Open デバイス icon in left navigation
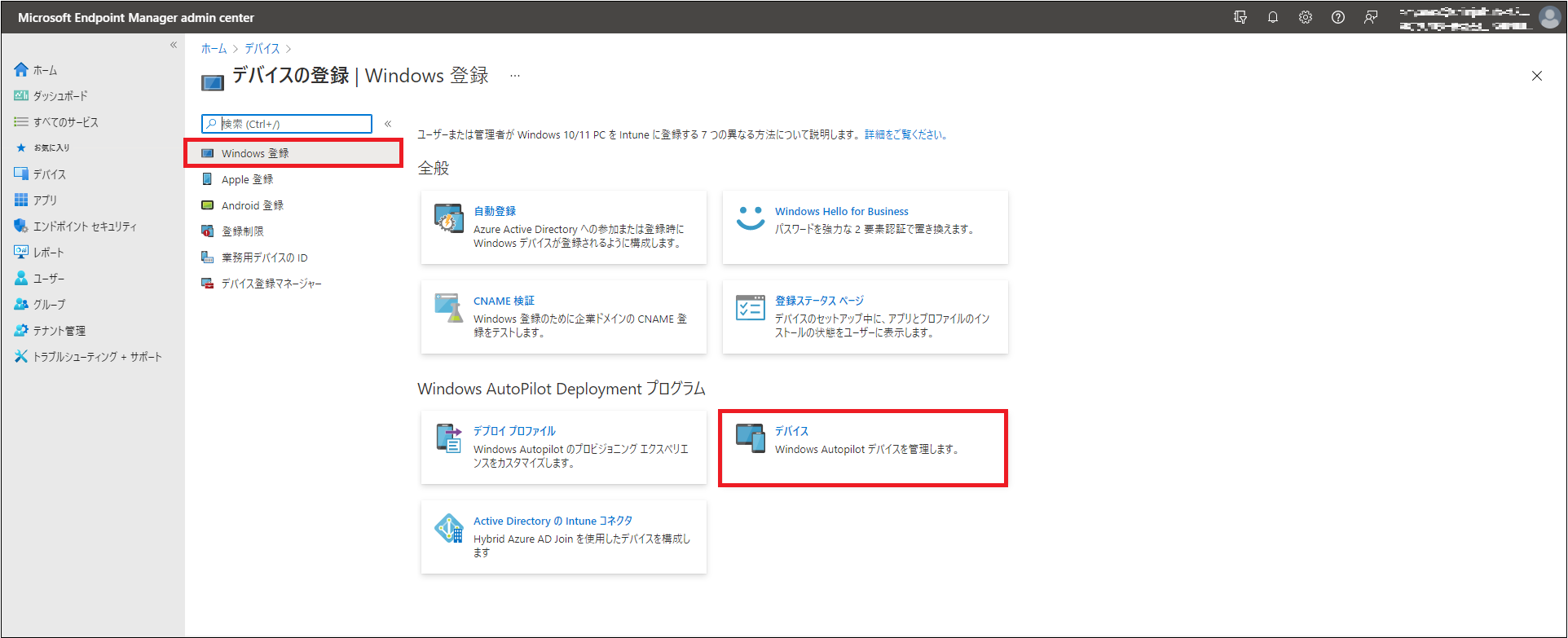The height and width of the screenshot is (638, 1568). (x=21, y=174)
